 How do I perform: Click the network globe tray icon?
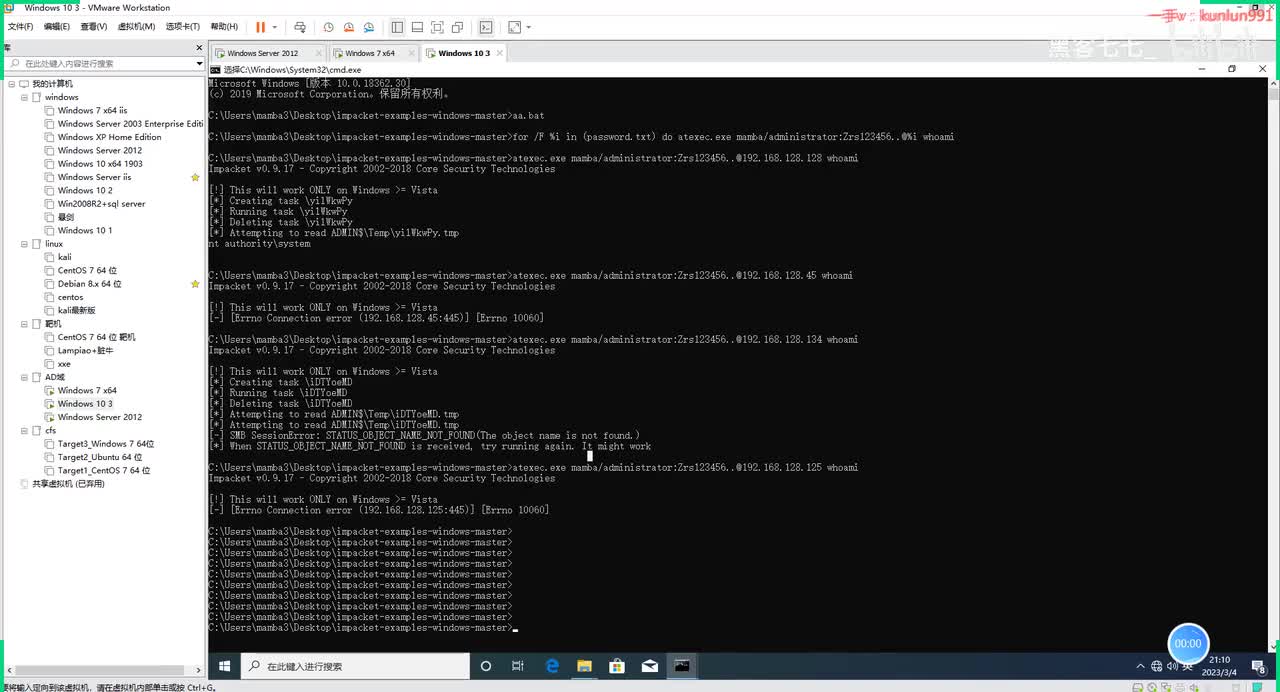coord(1156,666)
